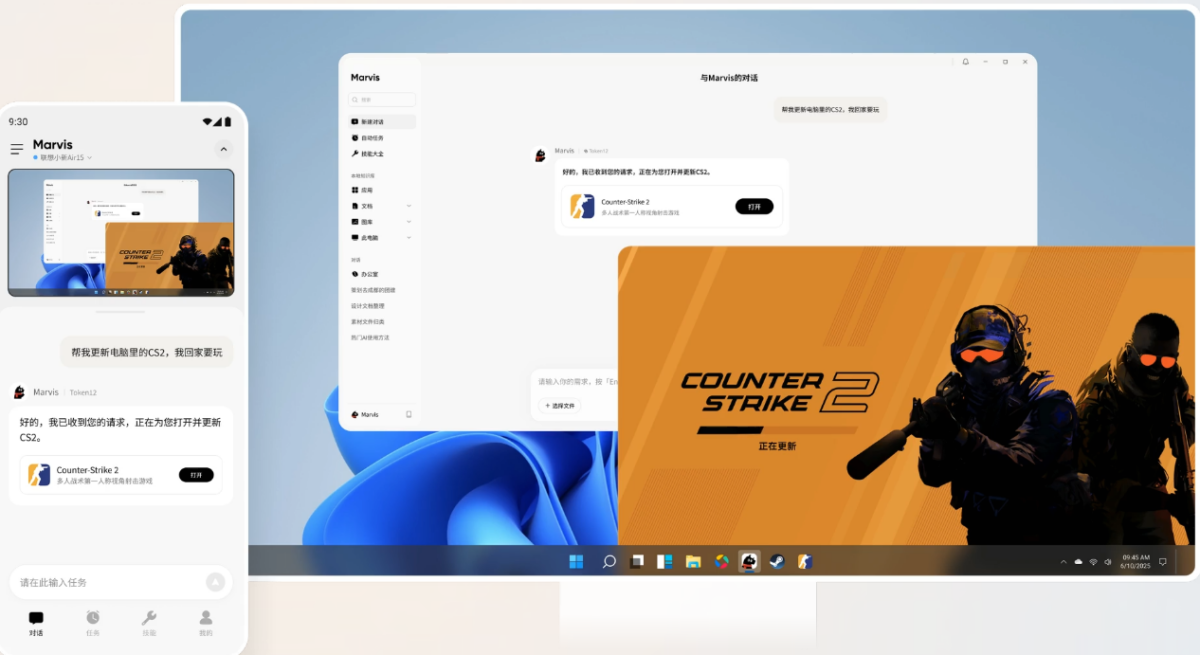Click Counter-Strike 2 icon in phone chat card

point(39,475)
